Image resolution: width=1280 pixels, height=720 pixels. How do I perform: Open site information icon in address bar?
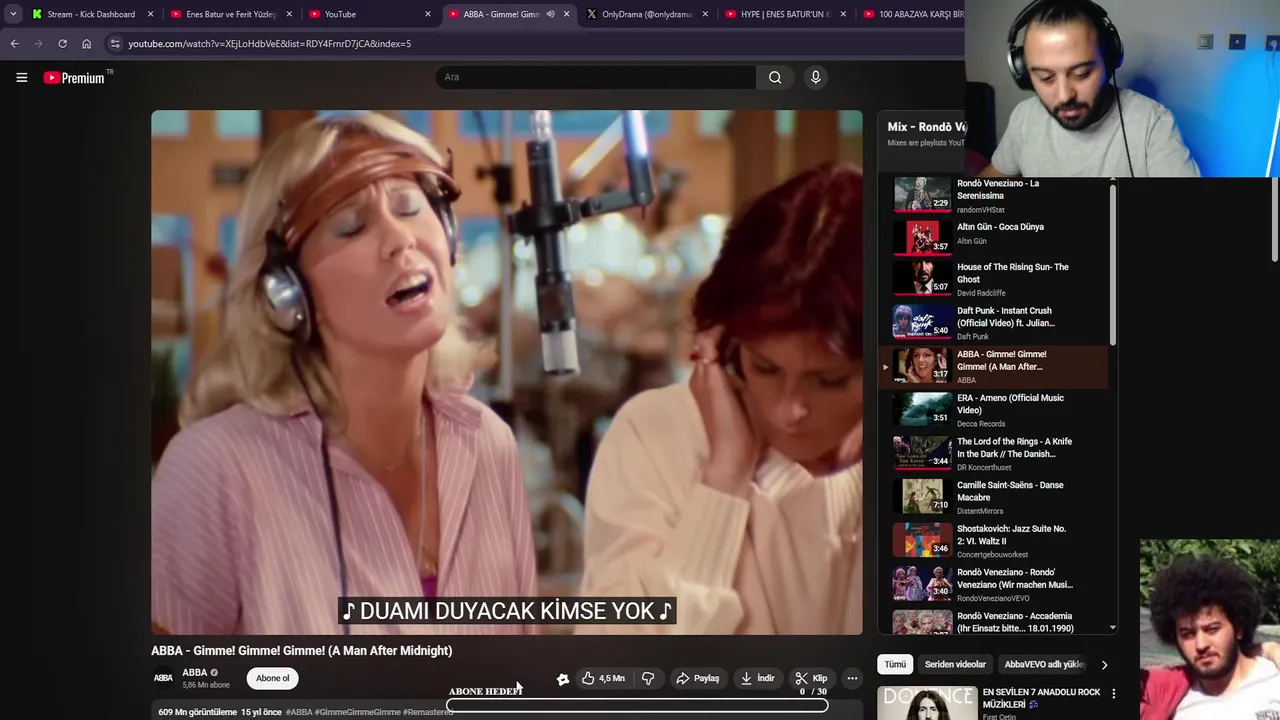[x=115, y=44]
